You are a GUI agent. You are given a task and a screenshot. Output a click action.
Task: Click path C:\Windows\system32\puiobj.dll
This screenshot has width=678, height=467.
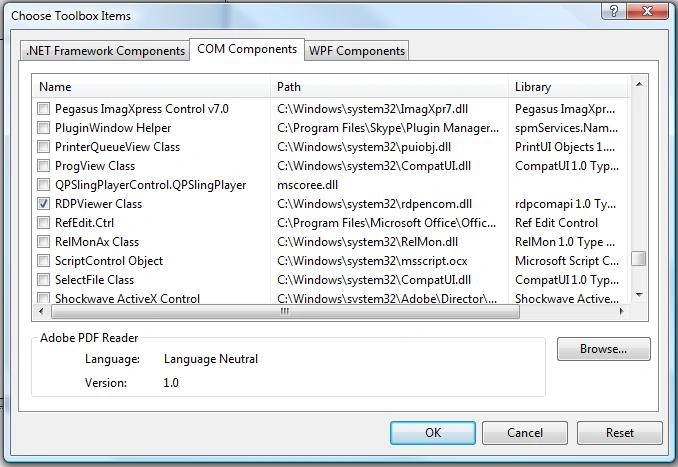[x=364, y=147]
